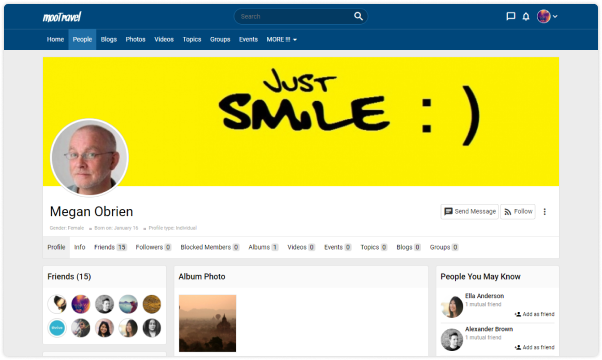Click the Friends (15) heading
The width and height of the screenshot is (602, 360).
pyautogui.click(x=69, y=276)
